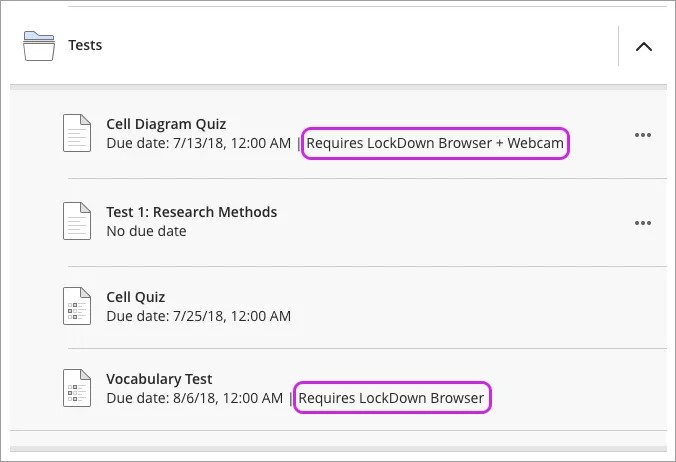Click the Cell Quiz test icon
Viewport: 676px width, 462px height.
[77, 306]
